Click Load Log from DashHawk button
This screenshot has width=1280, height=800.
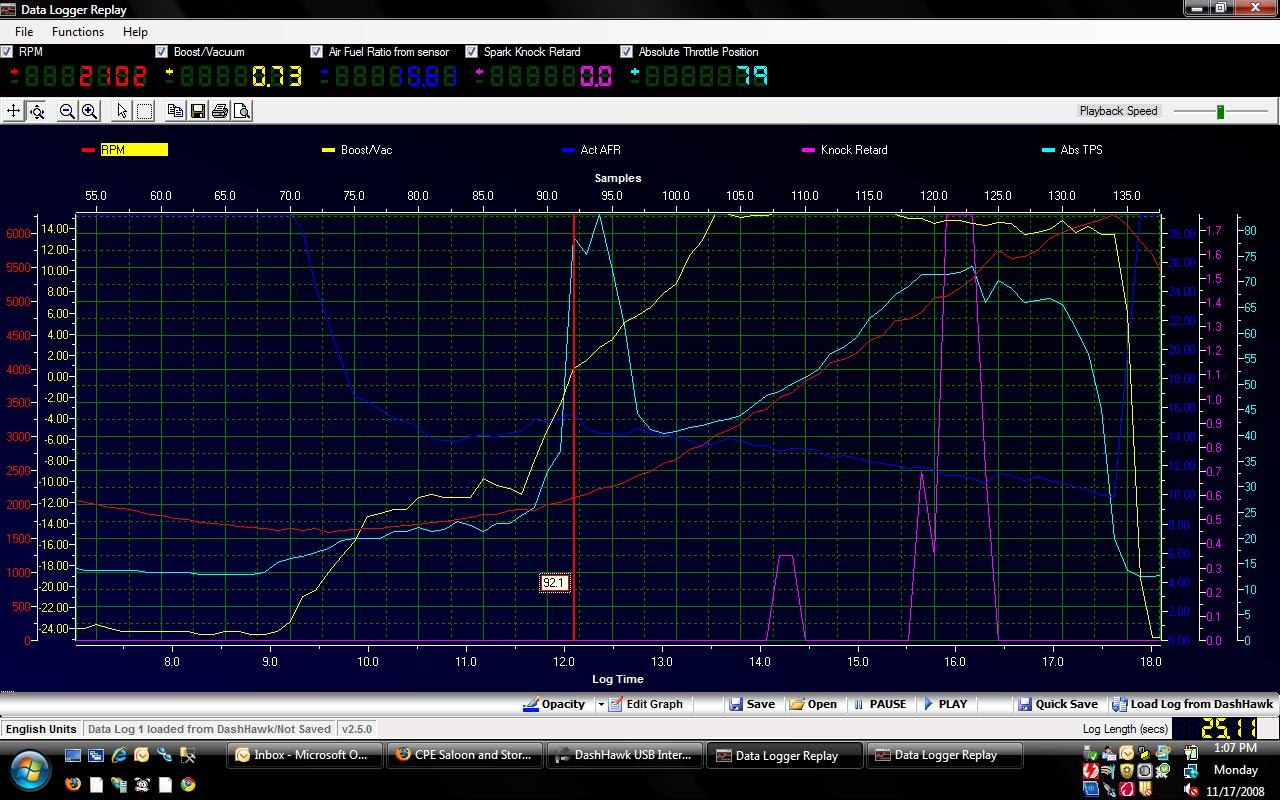[1193, 704]
